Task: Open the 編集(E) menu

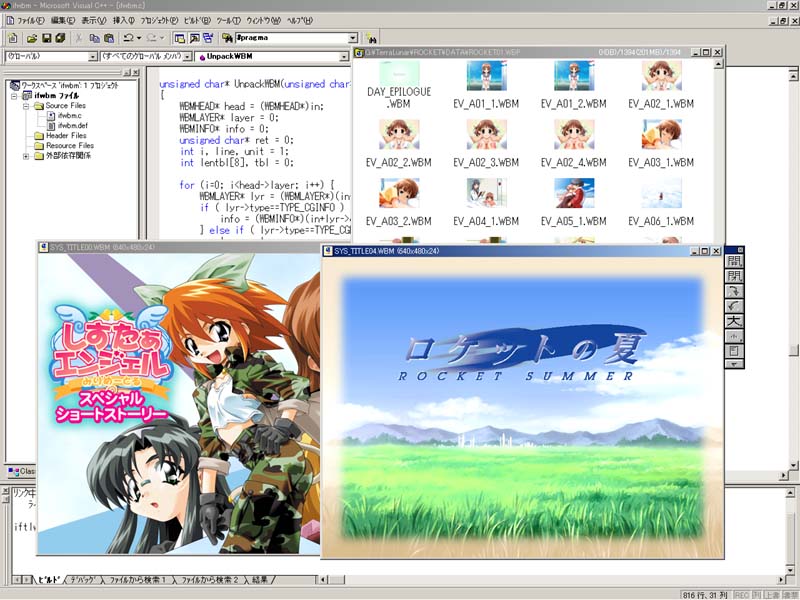Action: tap(63, 20)
